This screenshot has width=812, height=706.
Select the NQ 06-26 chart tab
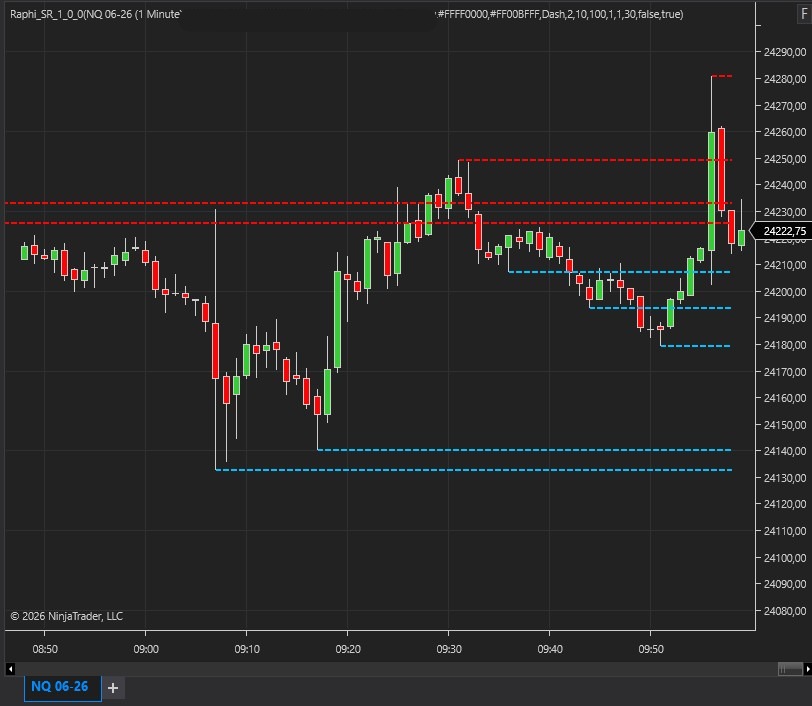click(x=60, y=687)
